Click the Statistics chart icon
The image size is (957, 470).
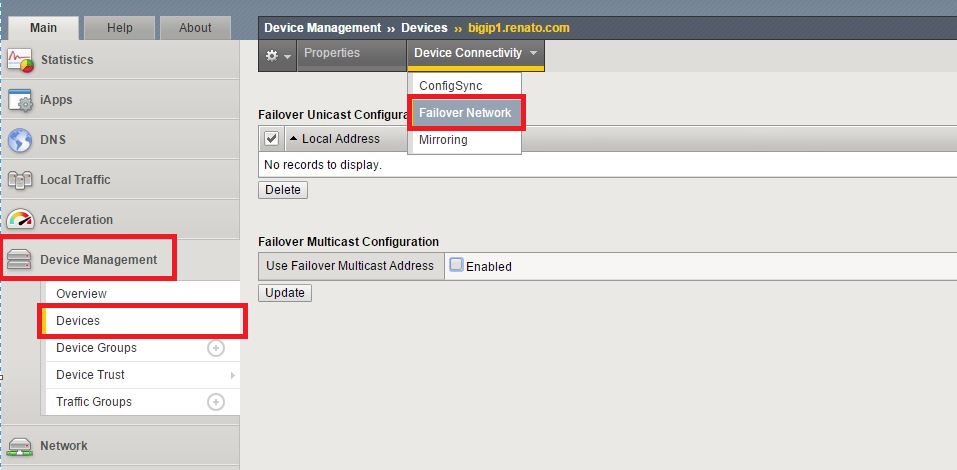point(20,60)
